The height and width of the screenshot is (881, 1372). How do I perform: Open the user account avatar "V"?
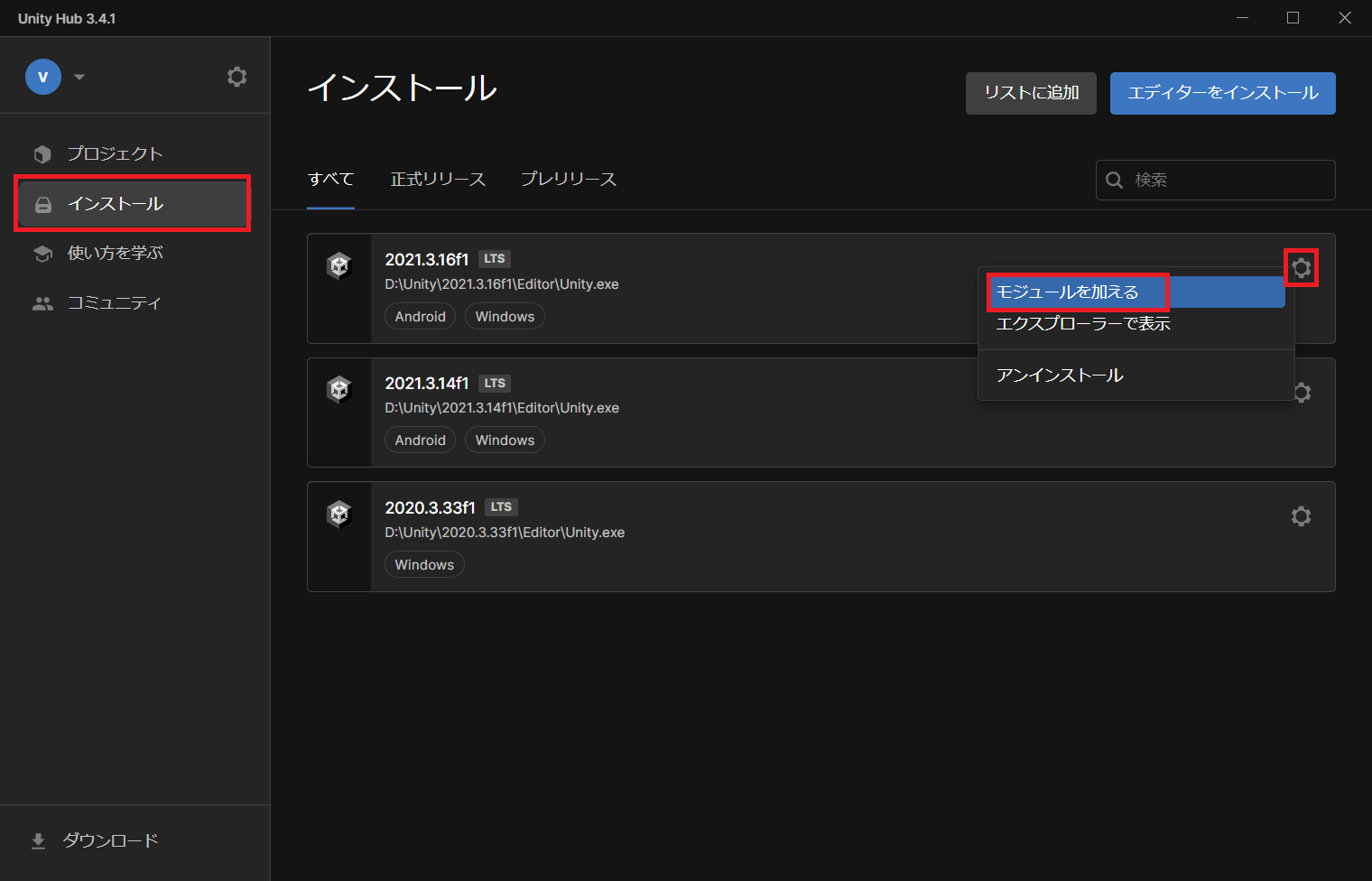coord(43,77)
